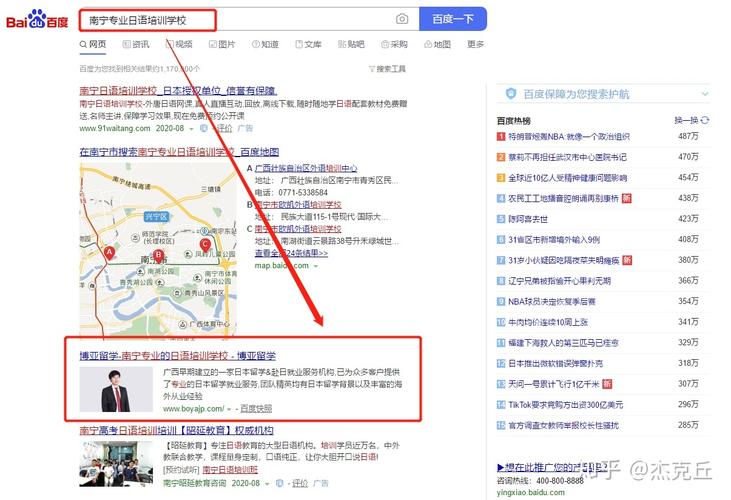Screen dimensions: 731x500
Task: Open map result B 南宁市欧凯外语培训学校
Action: tap(298, 205)
